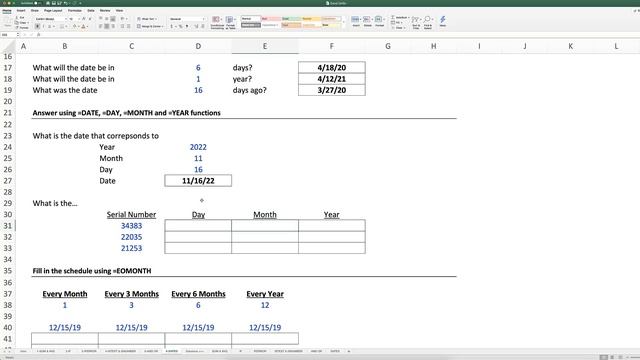The height and width of the screenshot is (360, 640).
Task: Decrease the font size
Action: (90, 19)
